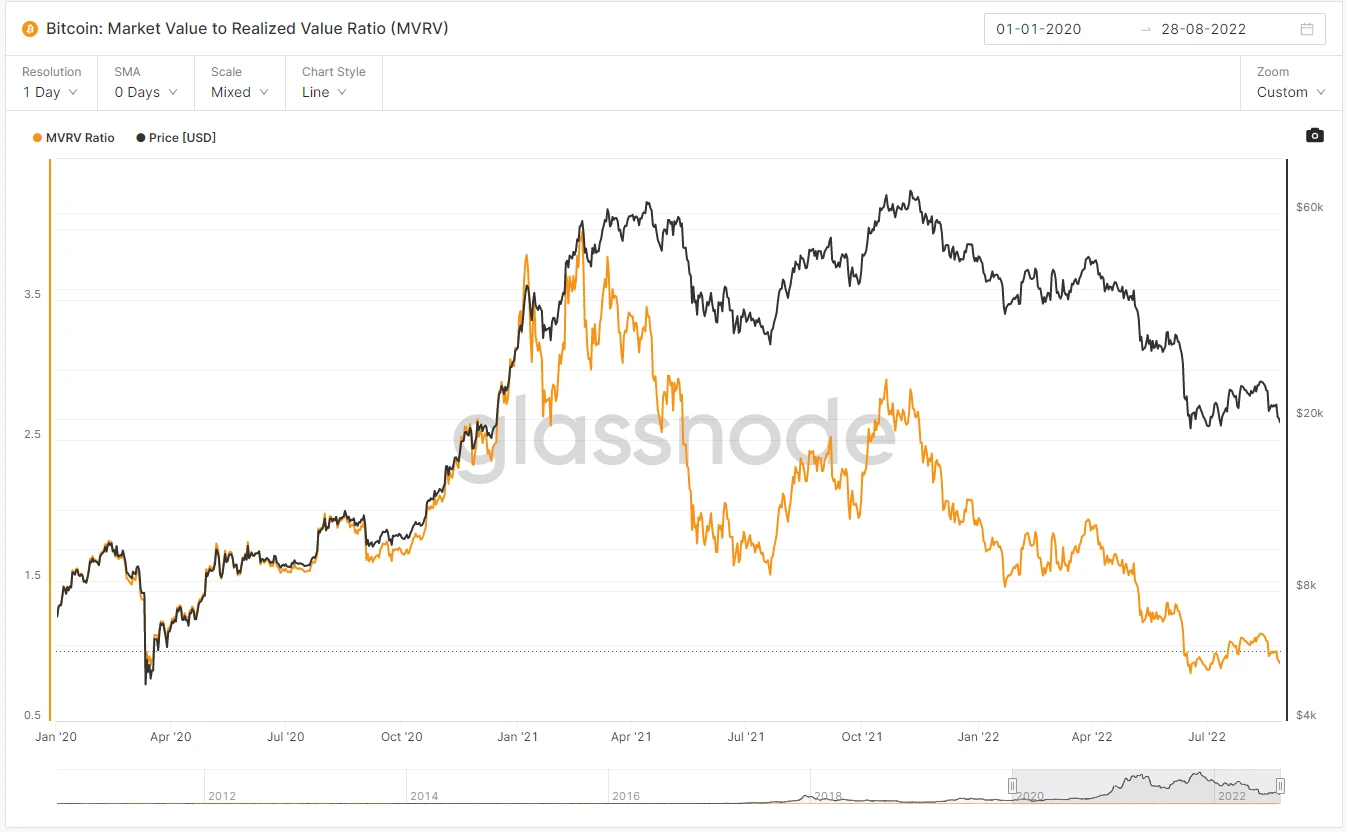
Task: Click the left range navigator handle
Action: [1013, 786]
